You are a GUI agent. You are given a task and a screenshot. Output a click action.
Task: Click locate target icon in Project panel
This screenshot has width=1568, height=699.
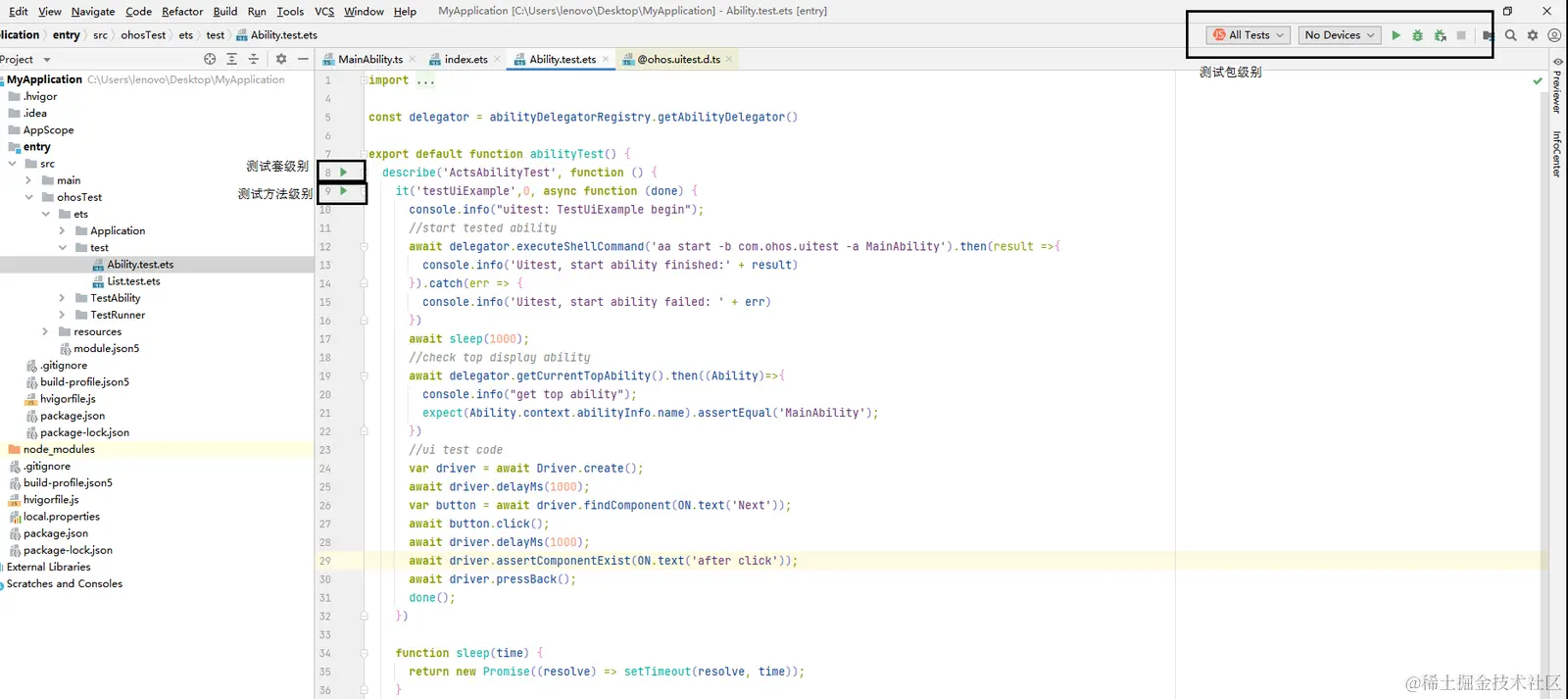tap(210, 59)
